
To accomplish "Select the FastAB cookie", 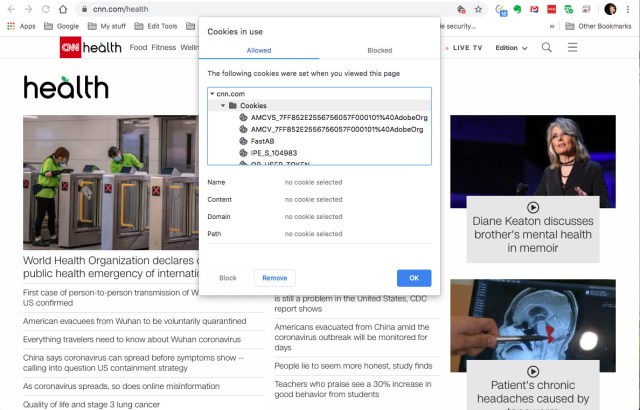I will pos(257,141).
